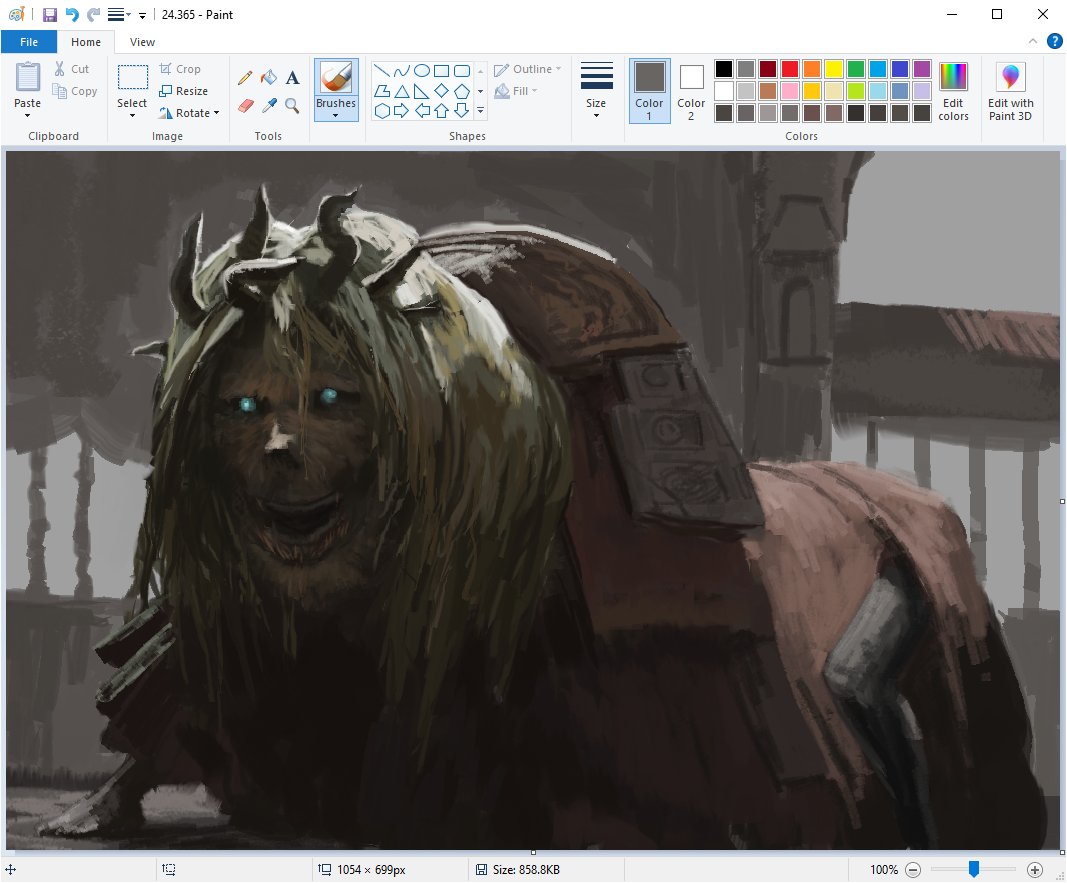1067x883 pixels.
Task: Click the Undo arrow icon
Action: pos(72,15)
